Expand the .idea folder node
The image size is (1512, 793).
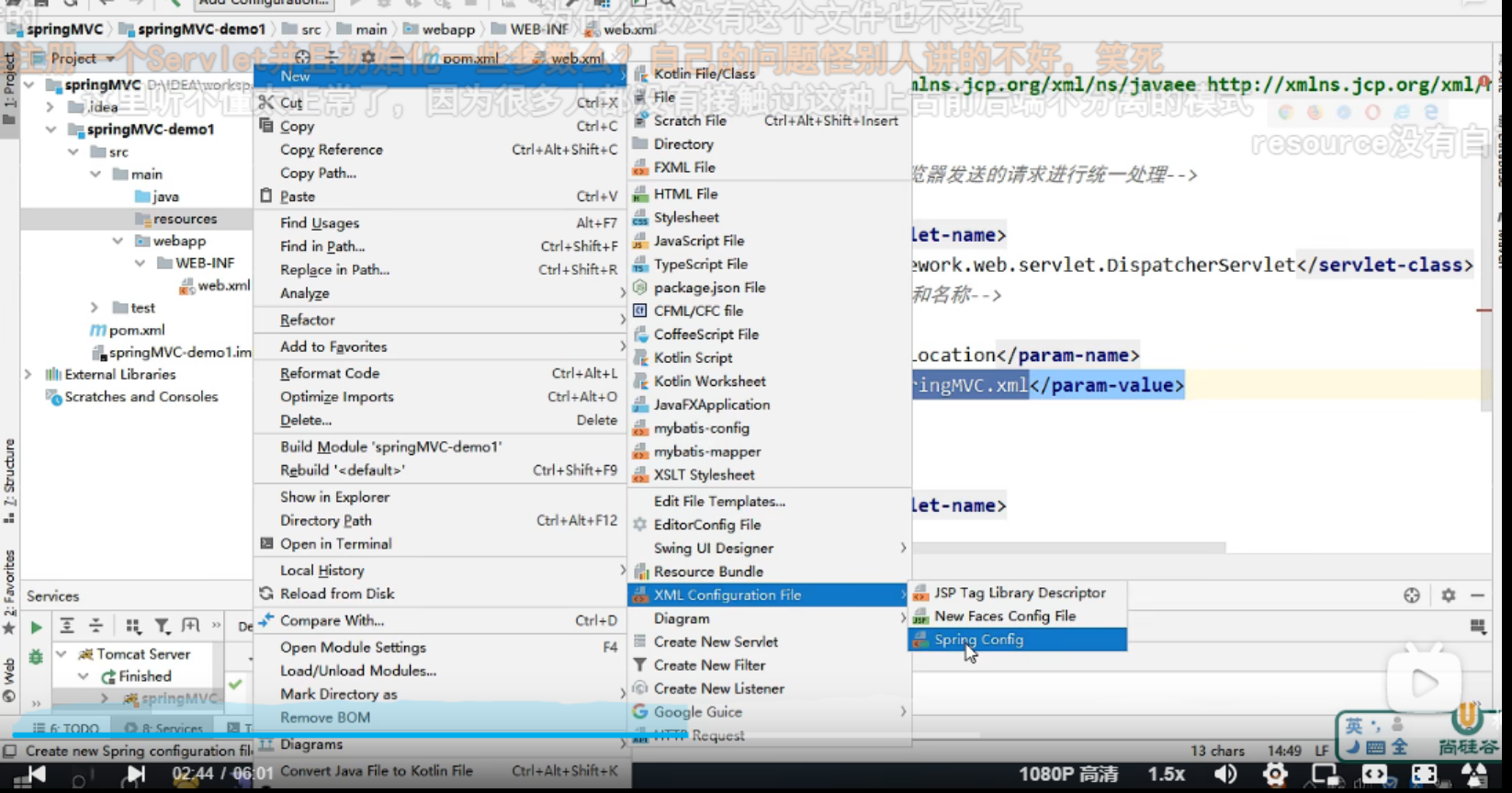(51, 107)
